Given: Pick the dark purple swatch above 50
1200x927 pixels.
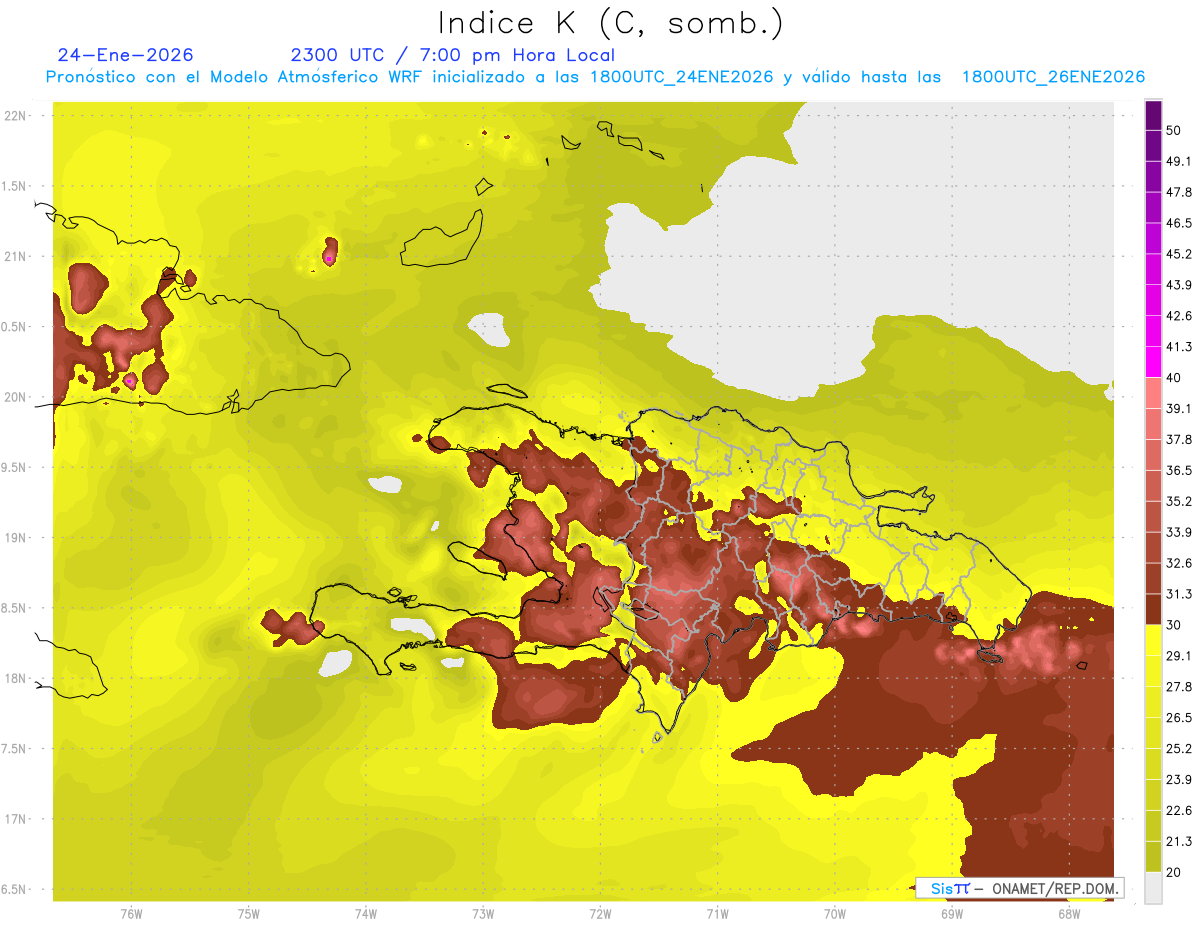Looking at the screenshot, I should 1153,116.
